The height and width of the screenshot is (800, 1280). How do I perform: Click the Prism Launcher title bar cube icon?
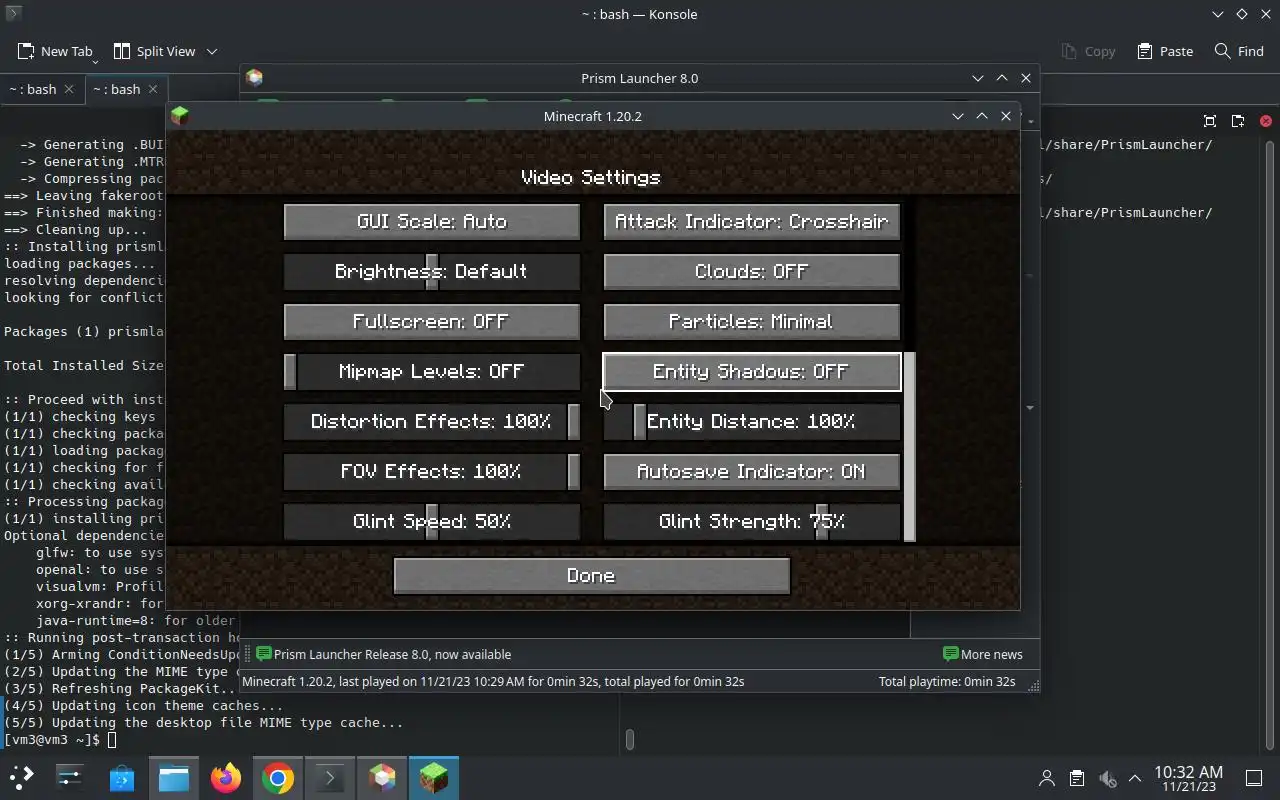tap(254, 78)
